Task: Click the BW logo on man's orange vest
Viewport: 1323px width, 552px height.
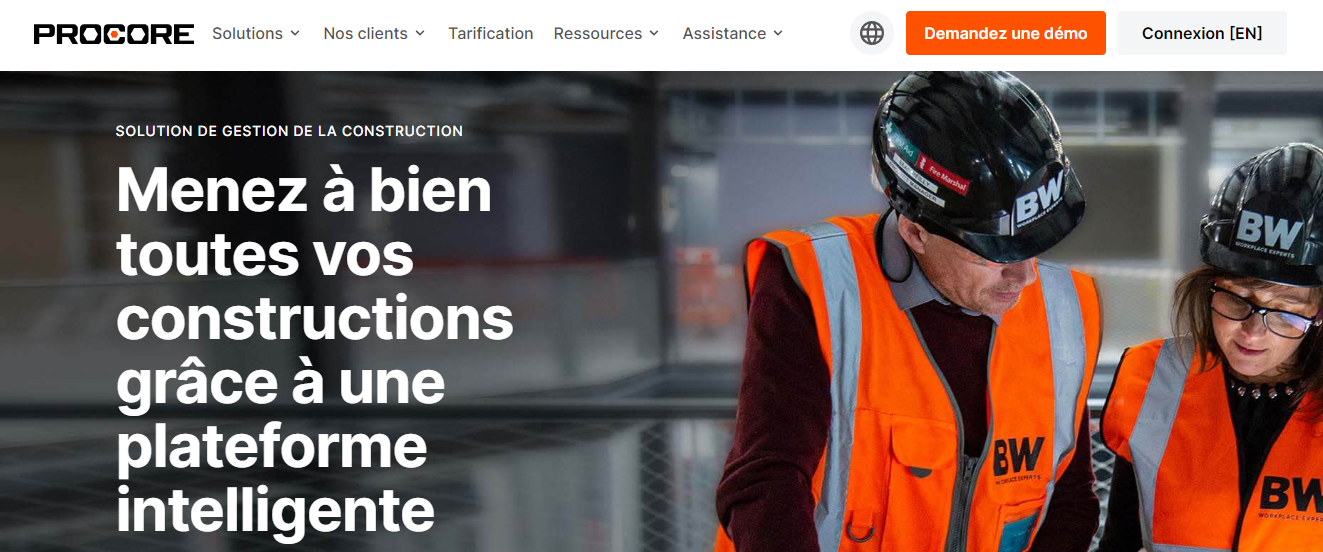Action: tap(1019, 456)
